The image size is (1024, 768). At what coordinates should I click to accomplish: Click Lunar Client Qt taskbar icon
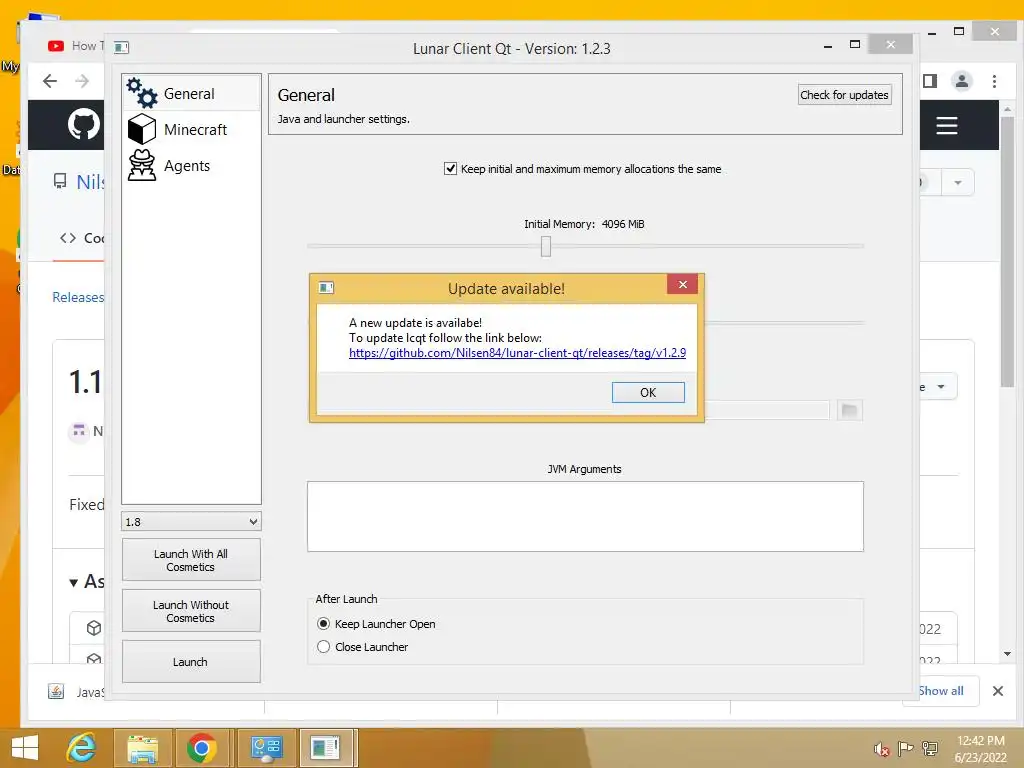[x=326, y=748]
